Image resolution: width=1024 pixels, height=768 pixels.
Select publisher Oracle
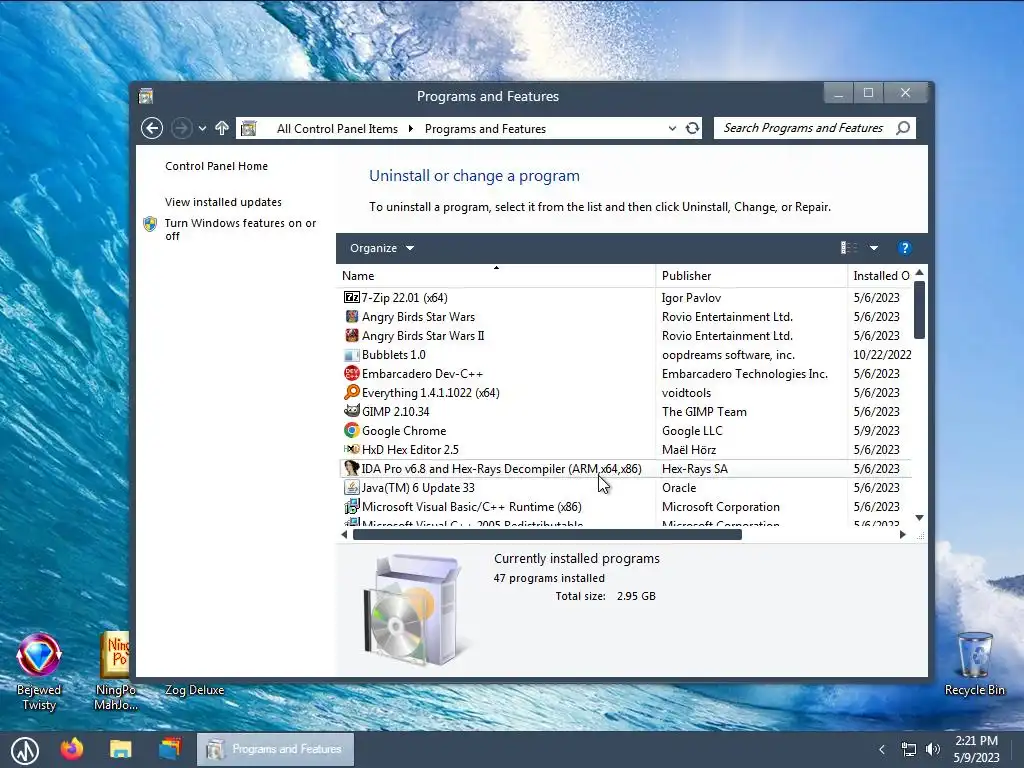pos(679,488)
